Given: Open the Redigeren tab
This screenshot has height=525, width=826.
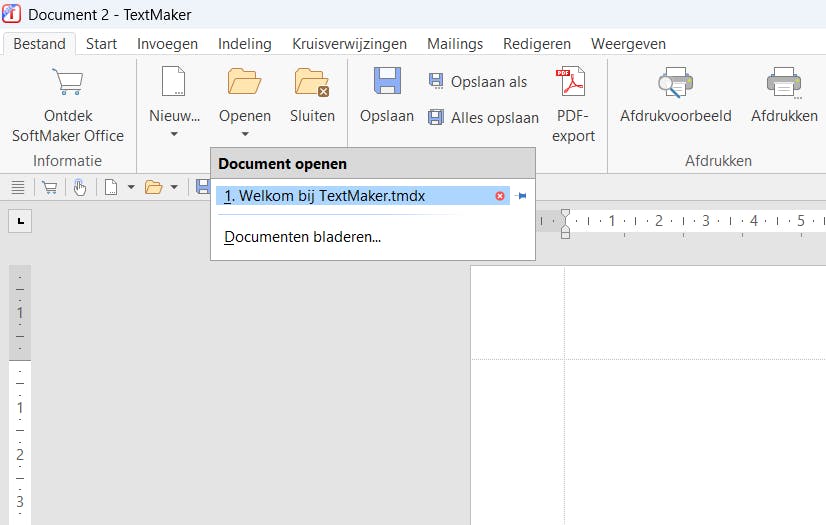Looking at the screenshot, I should 537,44.
